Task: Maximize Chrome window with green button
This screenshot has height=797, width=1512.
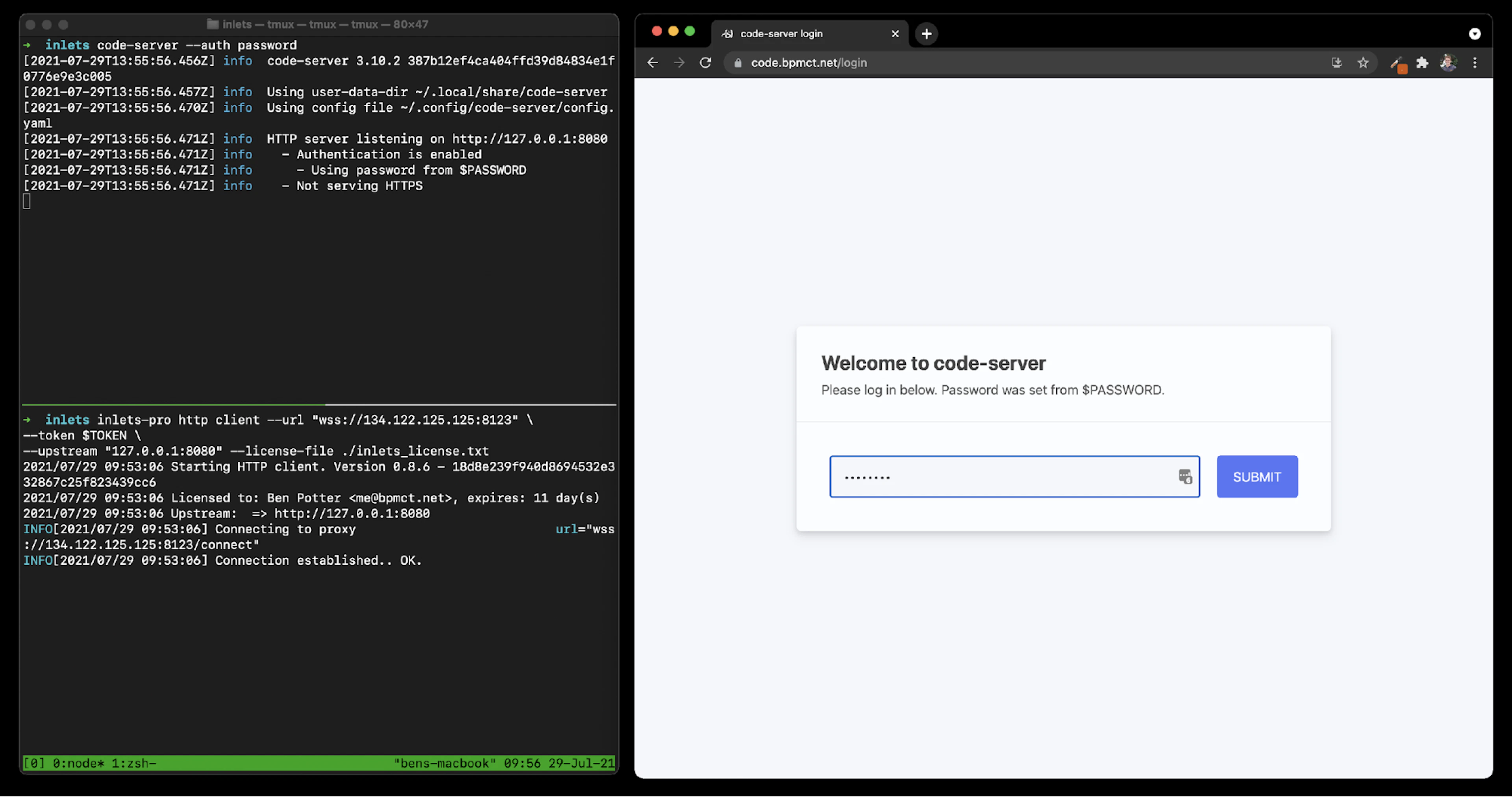Action: tap(690, 31)
